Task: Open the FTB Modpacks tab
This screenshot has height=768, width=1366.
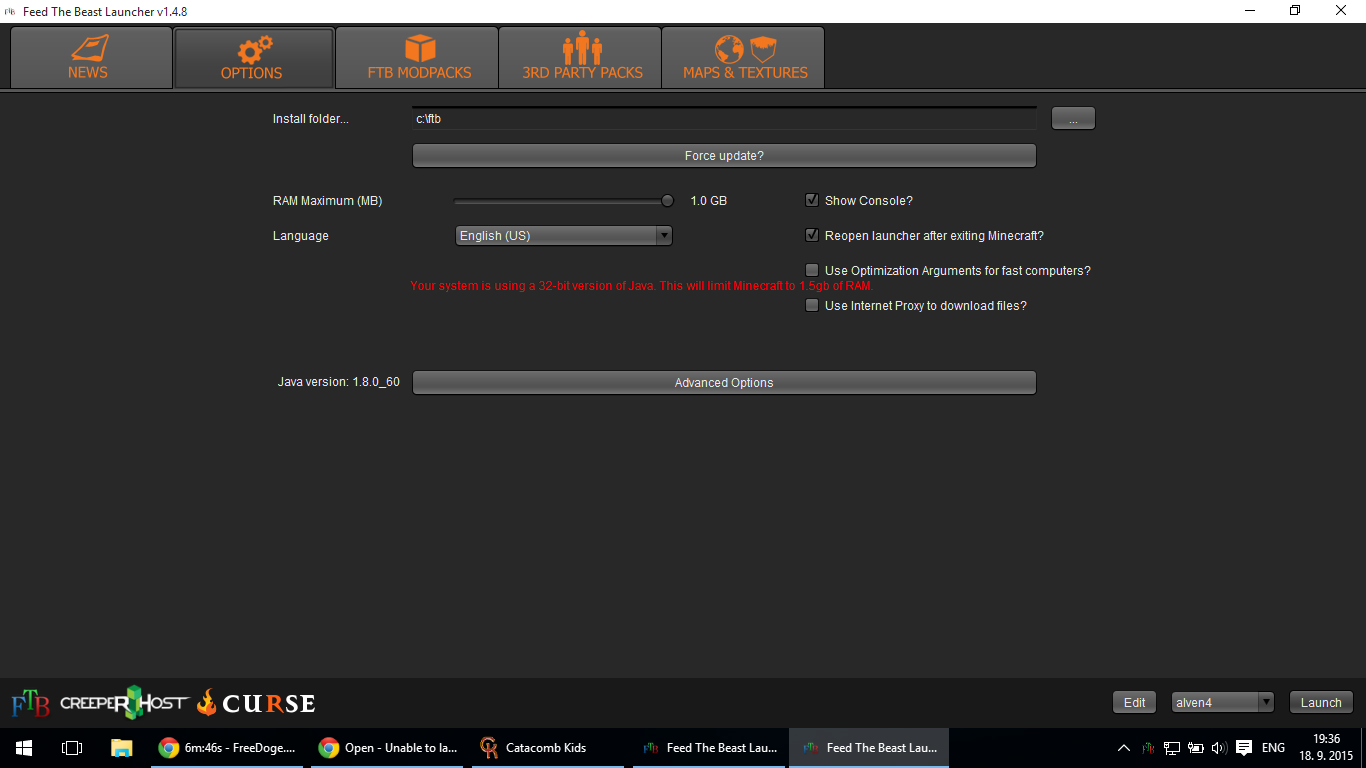Action: point(417,58)
